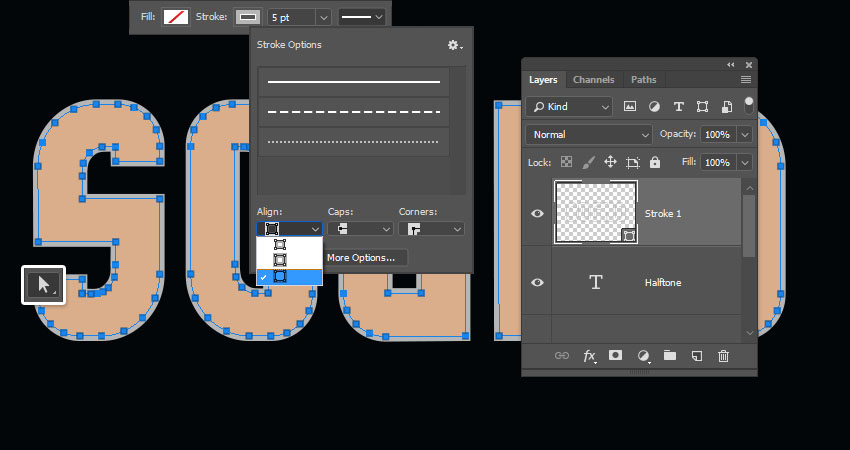
Task: Select the dashed line stroke preset
Action: 353,112
